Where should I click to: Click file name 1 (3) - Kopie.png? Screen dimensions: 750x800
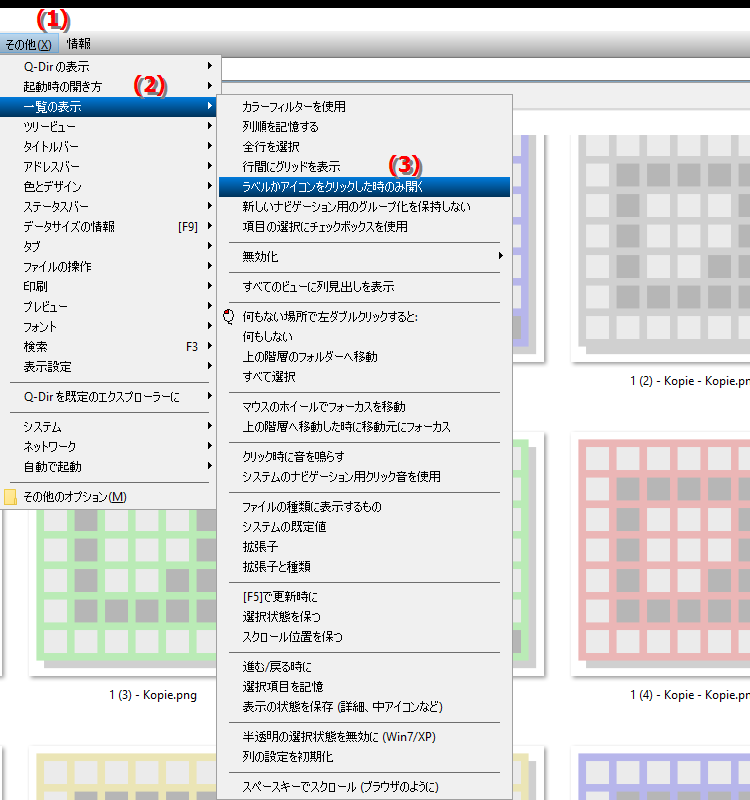153,695
